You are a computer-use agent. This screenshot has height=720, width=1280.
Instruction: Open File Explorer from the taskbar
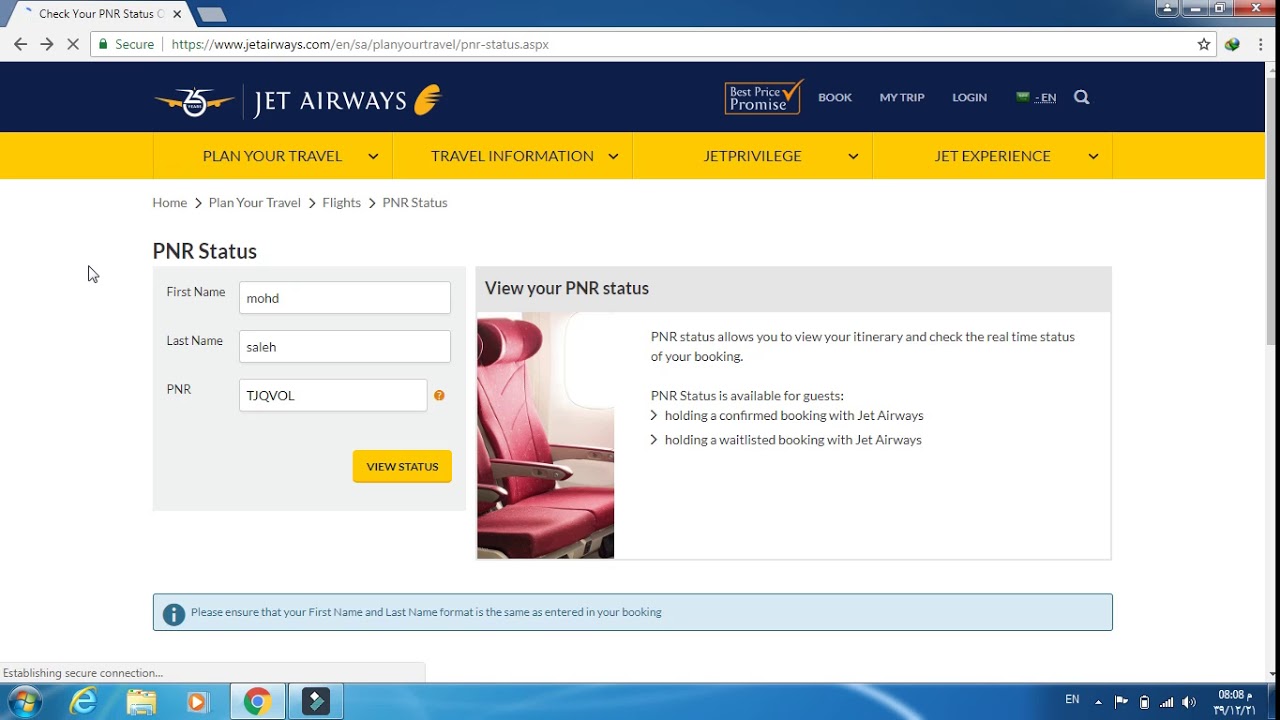point(141,702)
